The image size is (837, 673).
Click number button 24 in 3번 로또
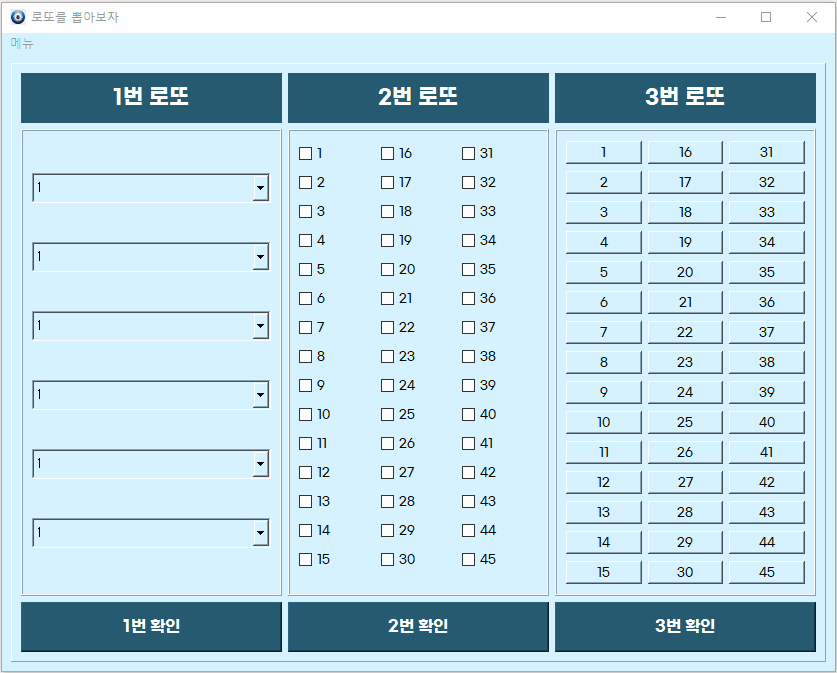[685, 392]
